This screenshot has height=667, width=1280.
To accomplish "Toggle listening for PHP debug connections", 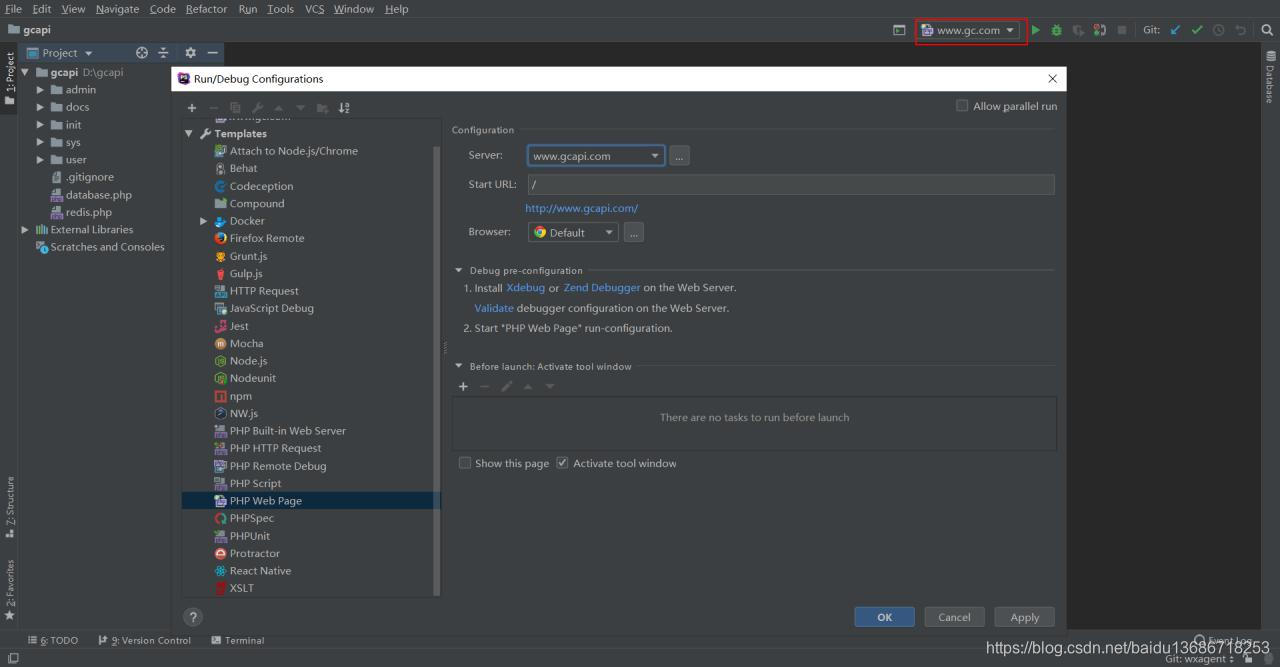I will 1100,30.
